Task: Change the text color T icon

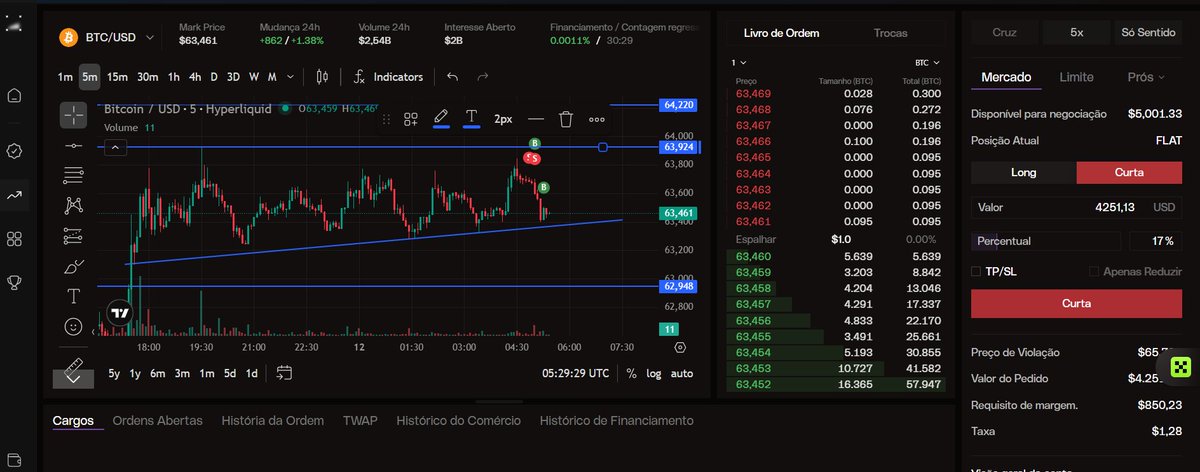Action: click(x=472, y=118)
